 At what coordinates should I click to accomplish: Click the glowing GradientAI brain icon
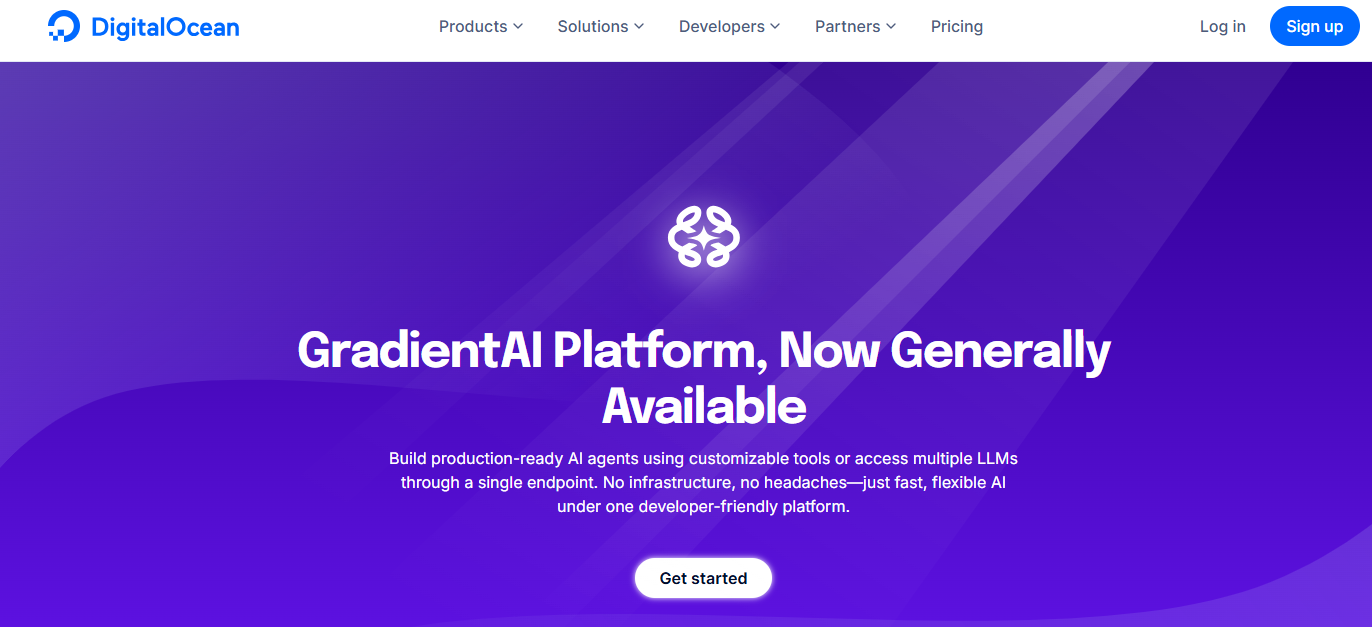[x=704, y=235]
